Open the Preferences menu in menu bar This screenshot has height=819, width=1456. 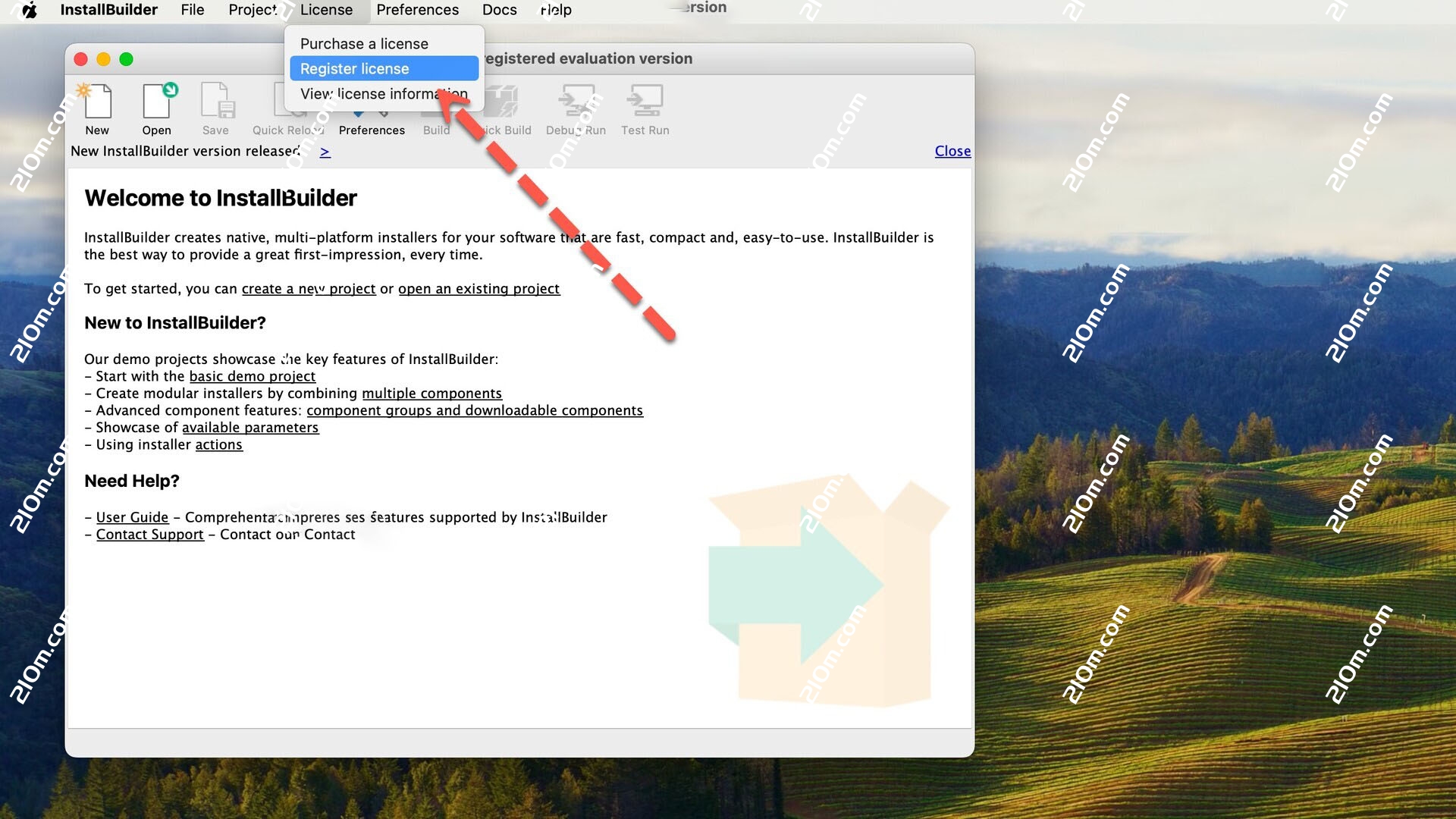pos(418,10)
